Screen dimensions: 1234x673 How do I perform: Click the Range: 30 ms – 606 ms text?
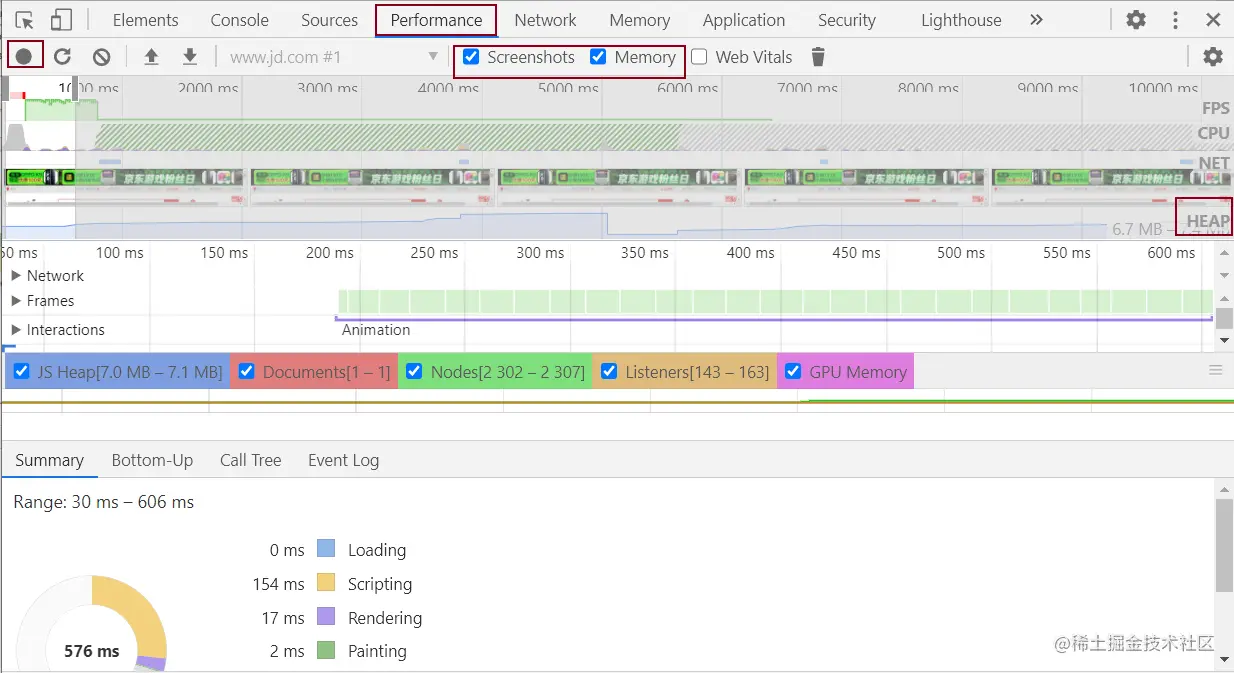pyautogui.click(x=104, y=502)
